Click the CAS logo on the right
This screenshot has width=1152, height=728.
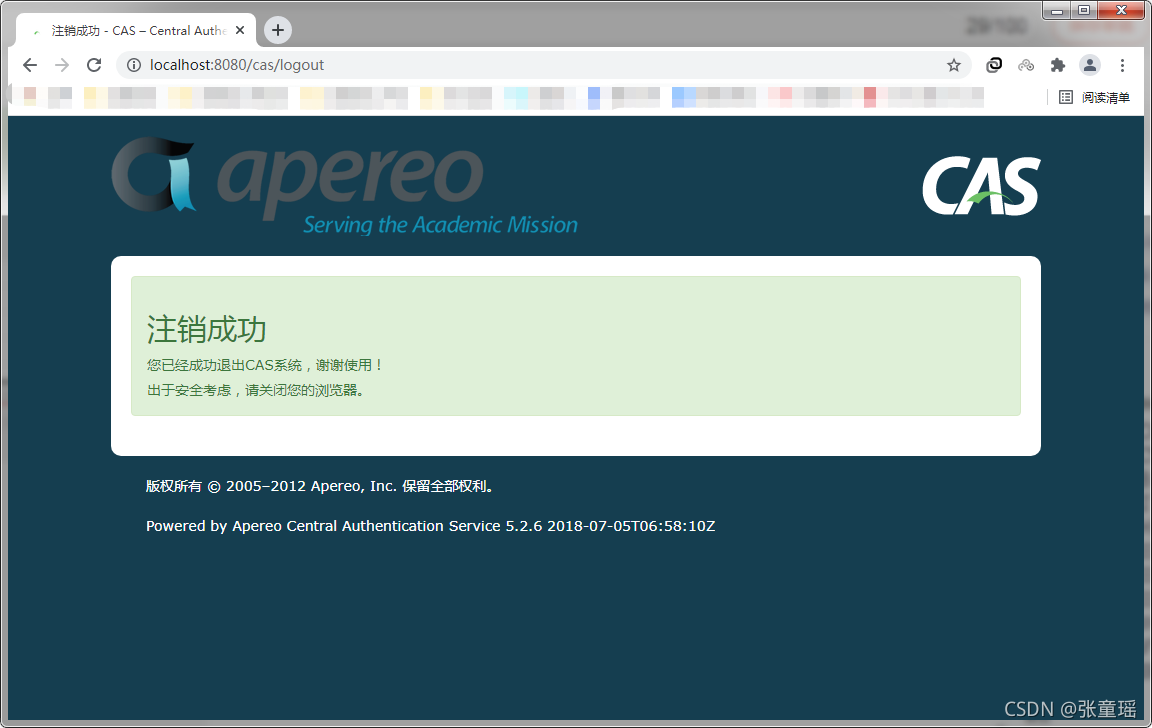[x=981, y=187]
